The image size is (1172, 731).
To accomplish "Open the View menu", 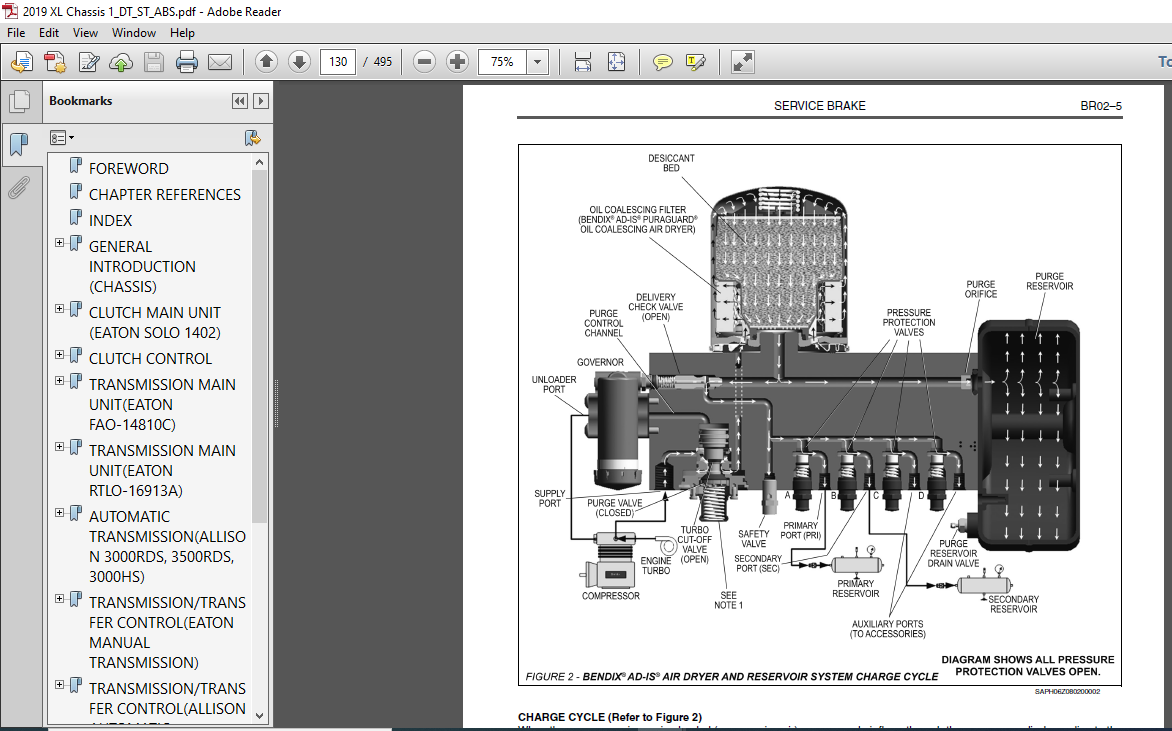I will 84,33.
